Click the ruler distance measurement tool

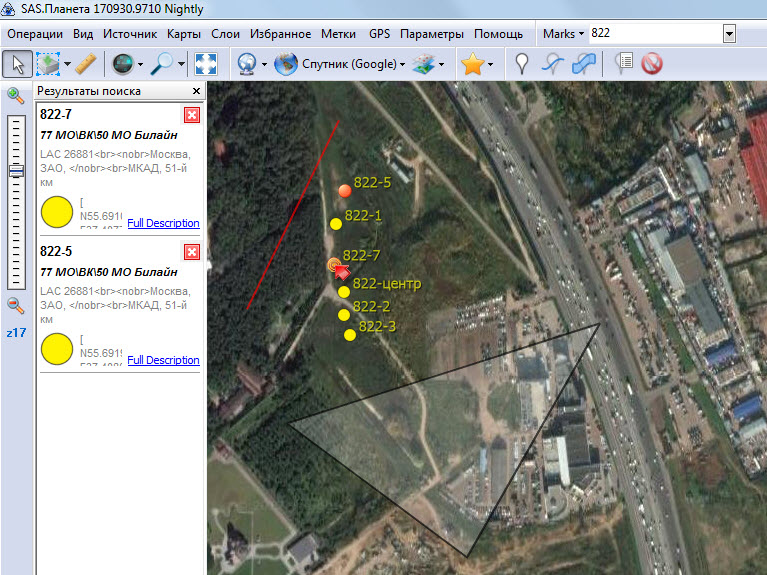click(85, 64)
